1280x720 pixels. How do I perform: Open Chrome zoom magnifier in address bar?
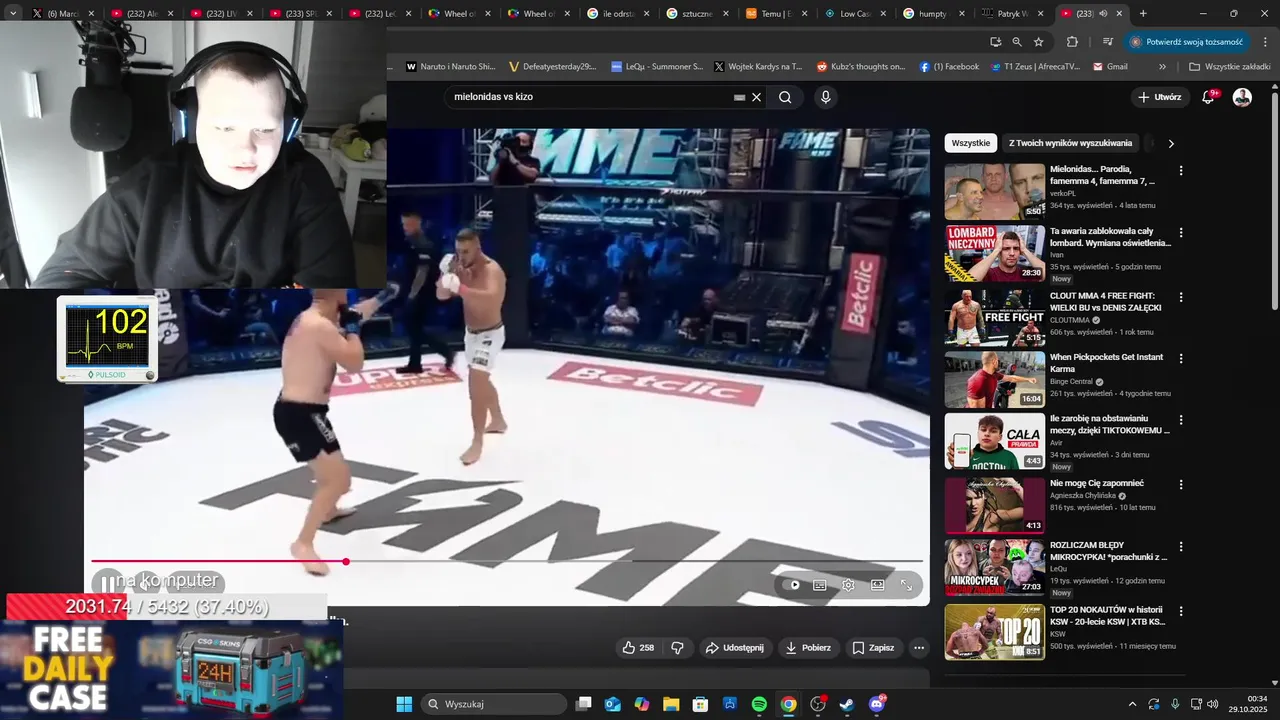(x=1017, y=42)
